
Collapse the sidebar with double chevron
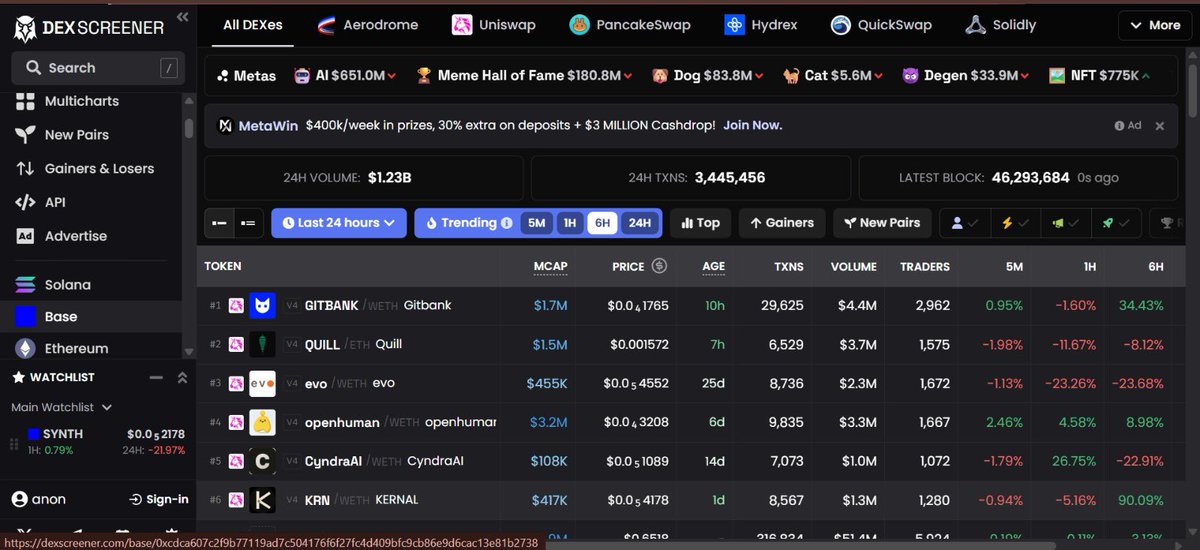tap(181, 16)
